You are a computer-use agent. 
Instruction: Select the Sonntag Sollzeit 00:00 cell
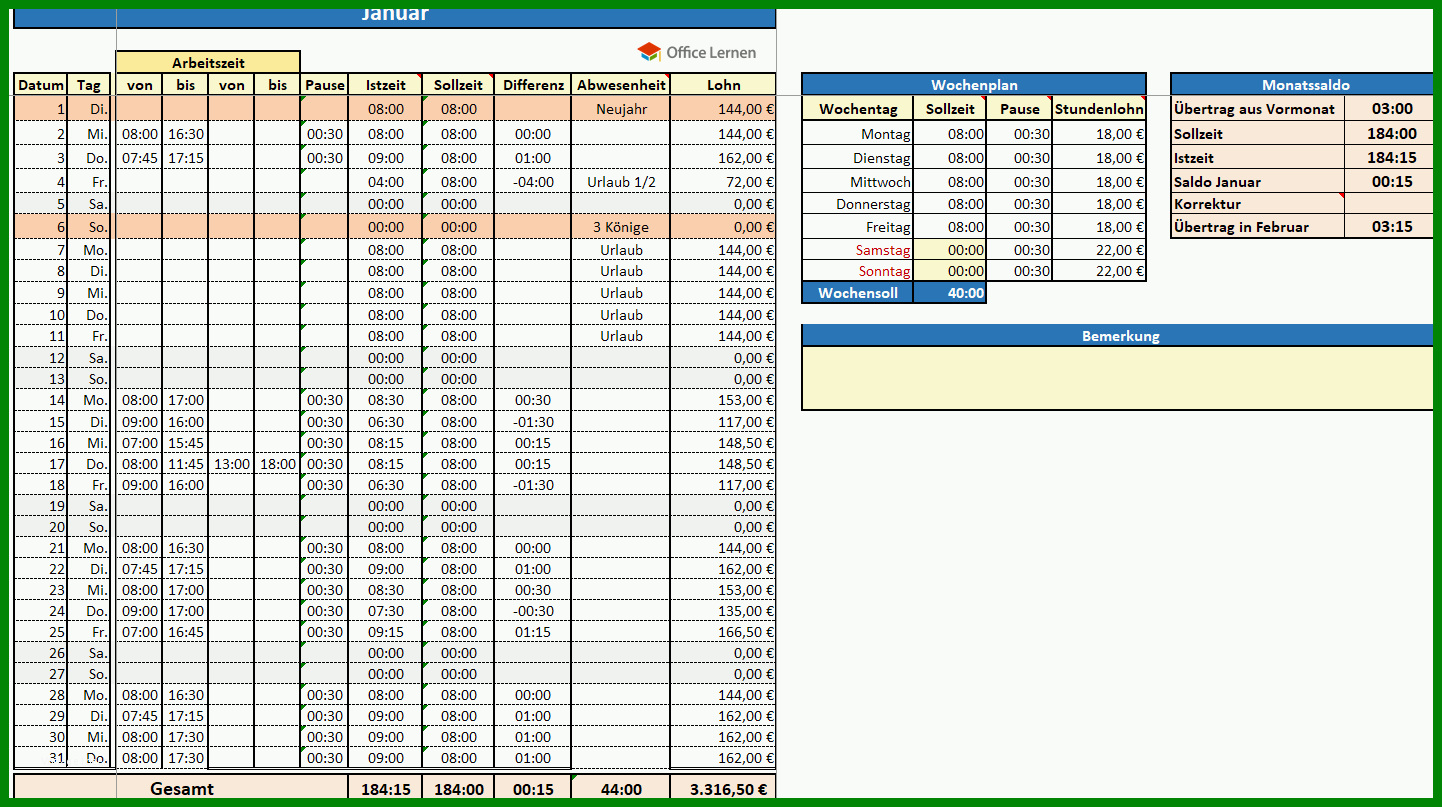[x=950, y=271]
